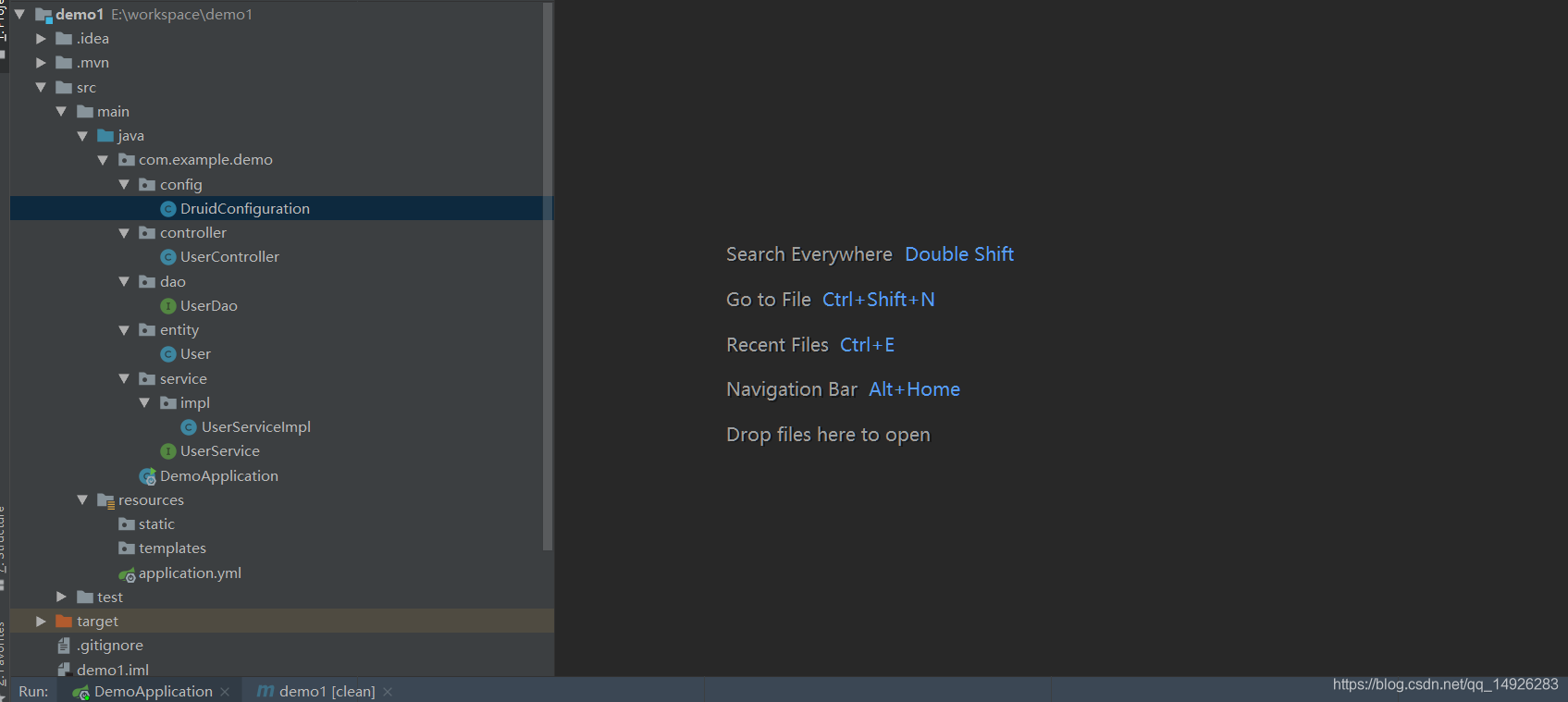Collapse the service package arrow
The height and width of the screenshot is (702, 1568).
point(124,378)
